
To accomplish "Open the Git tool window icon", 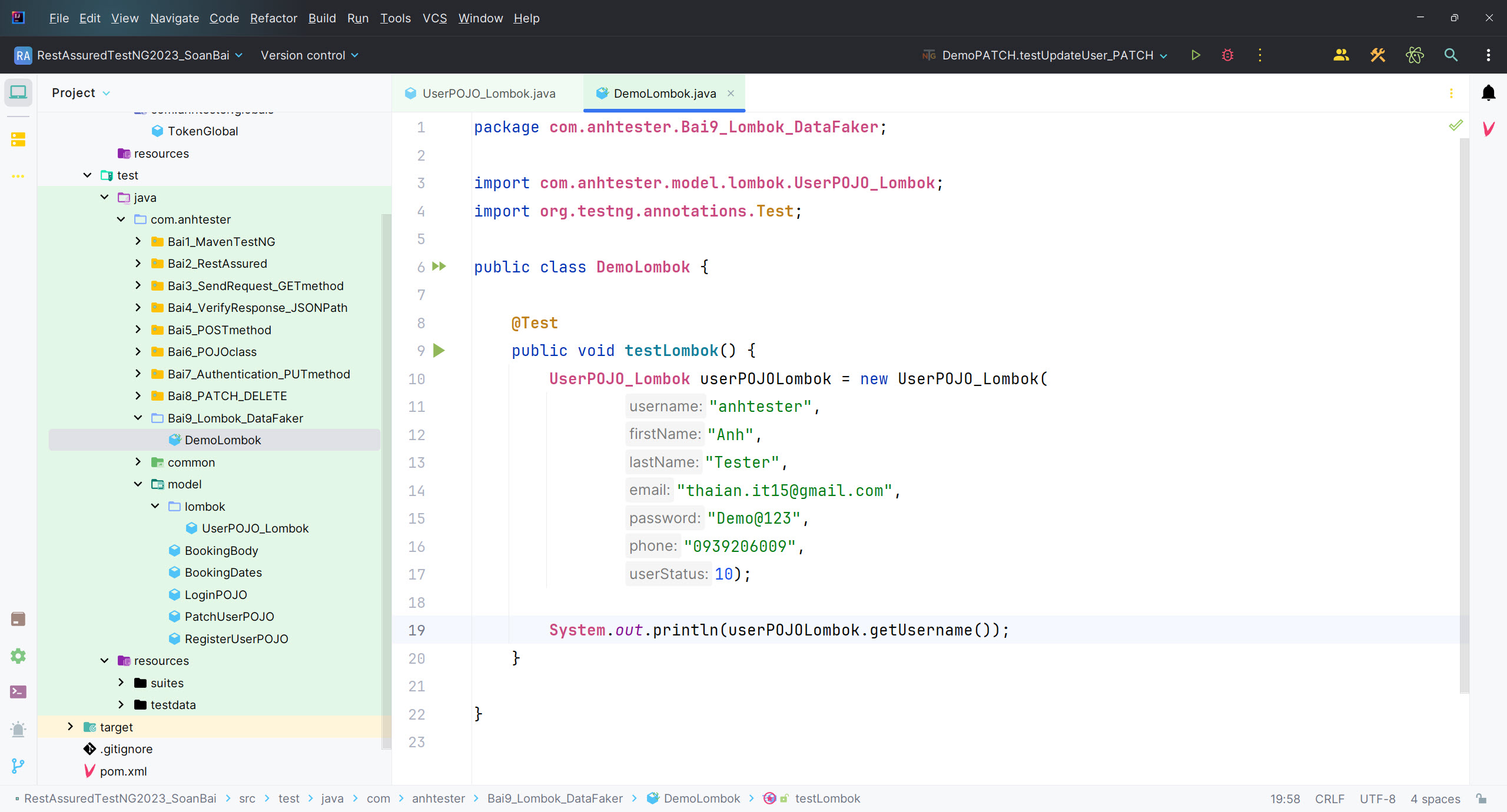I will point(18,766).
